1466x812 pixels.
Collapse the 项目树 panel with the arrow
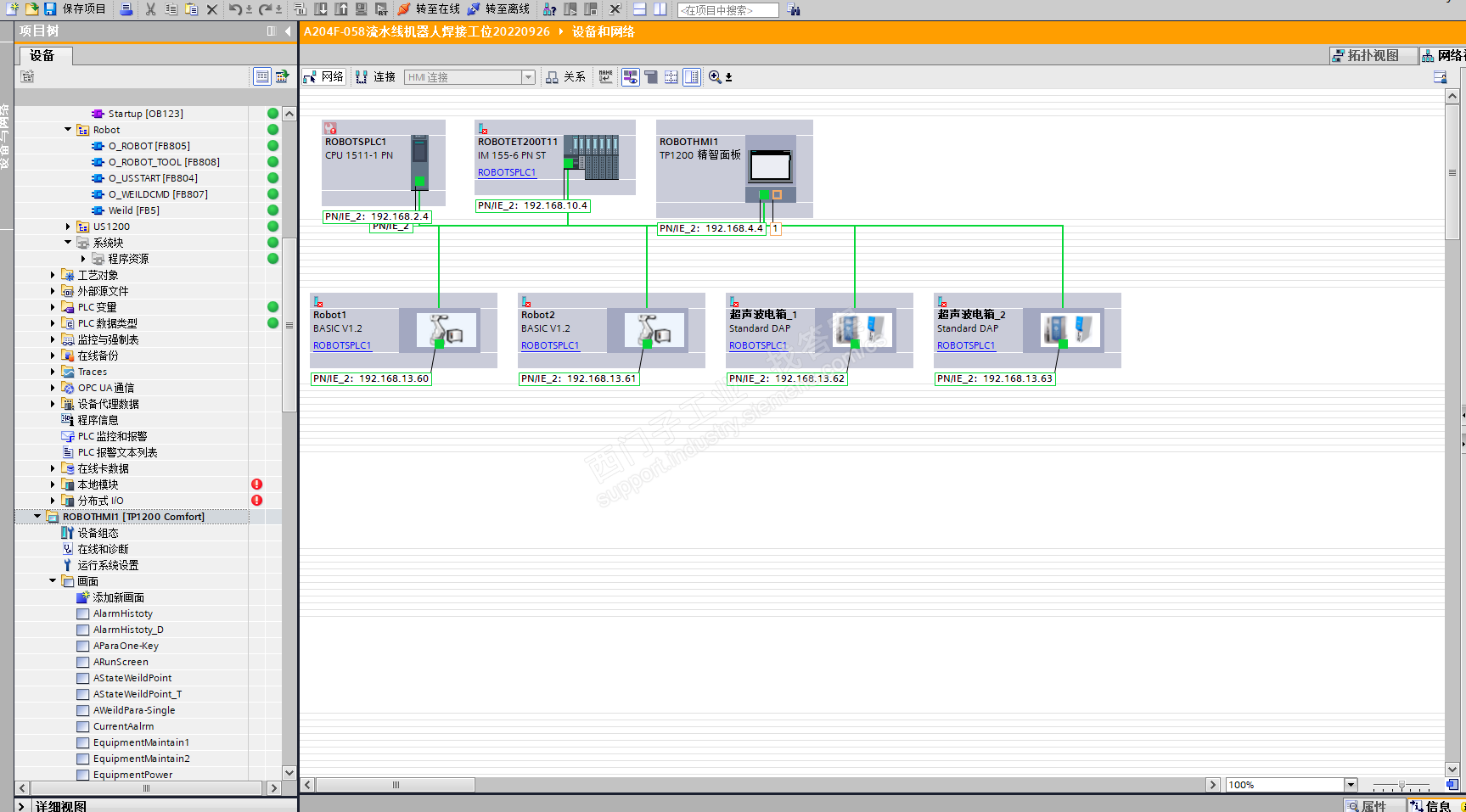point(288,31)
